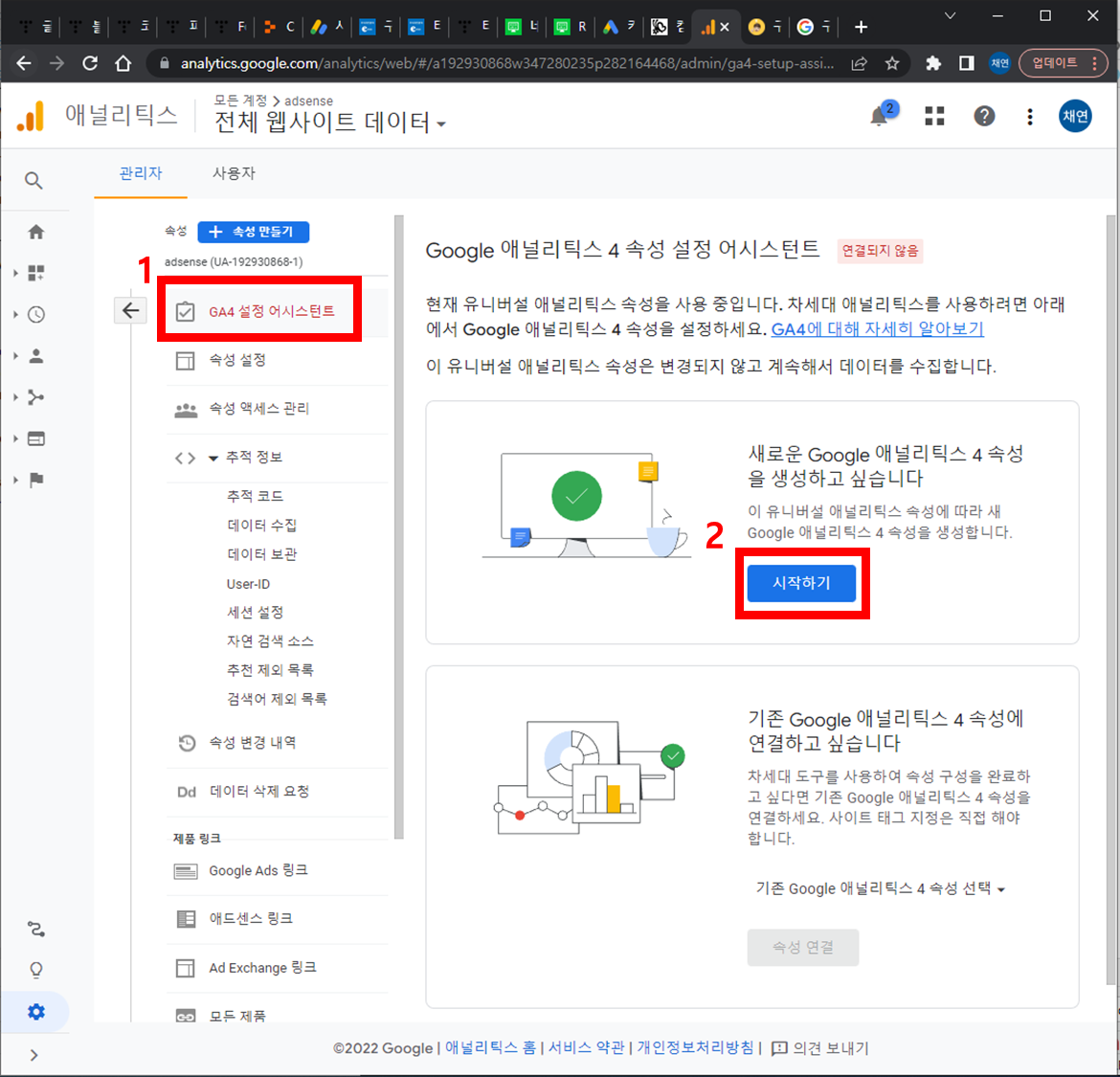Open the Customization dashboards icon
1120x1077 pixels.
point(35,273)
